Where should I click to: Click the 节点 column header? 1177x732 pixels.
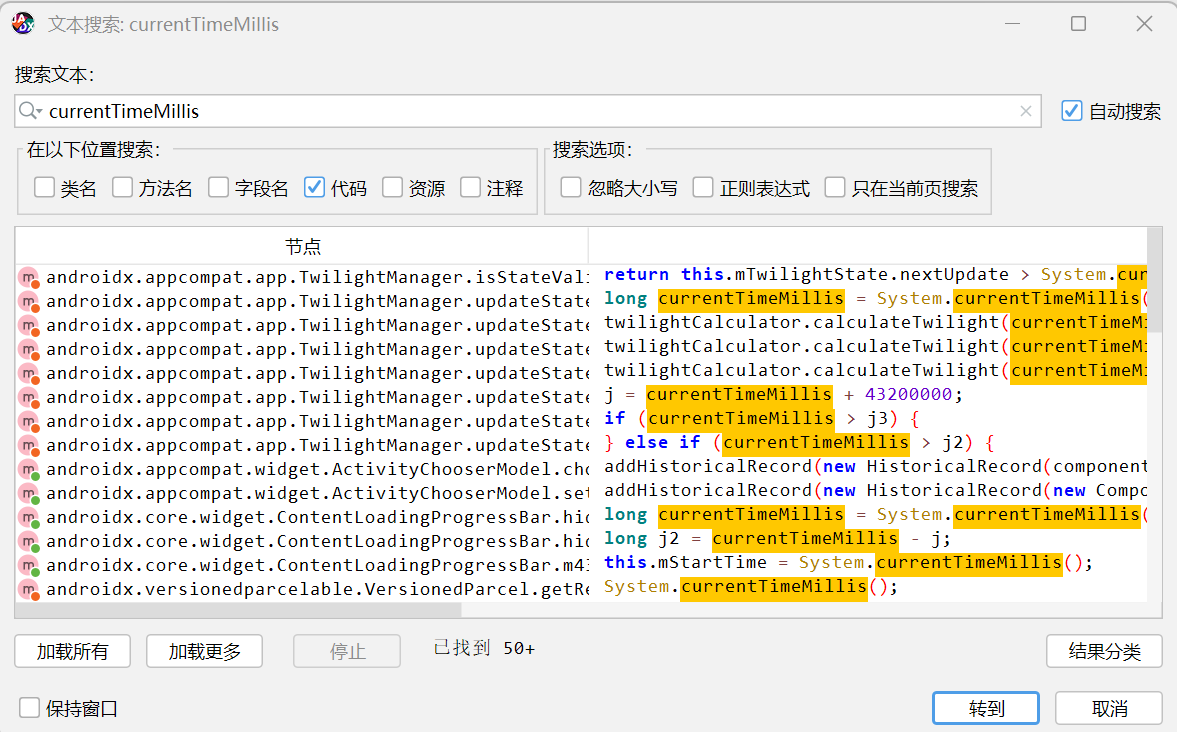click(302, 247)
